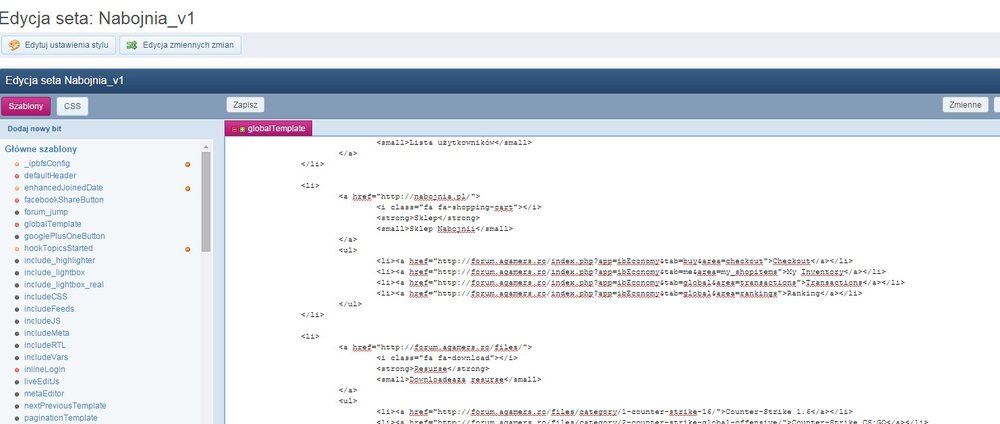Click the palette icon beside Edytuj ustawienia stylu
This screenshot has height=424, width=1000.
click(x=14, y=45)
